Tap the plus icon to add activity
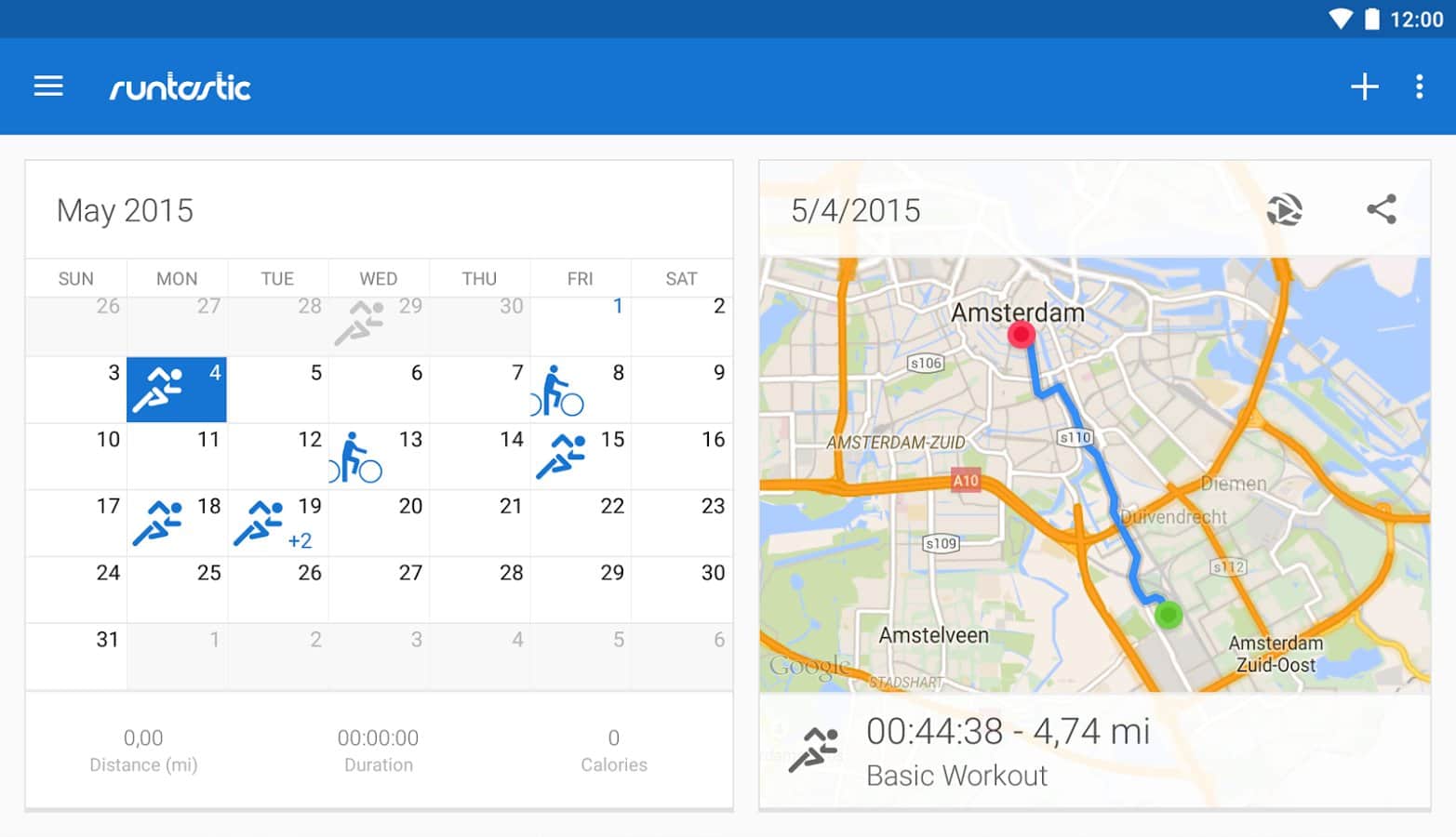The image size is (1456, 837). [1364, 86]
